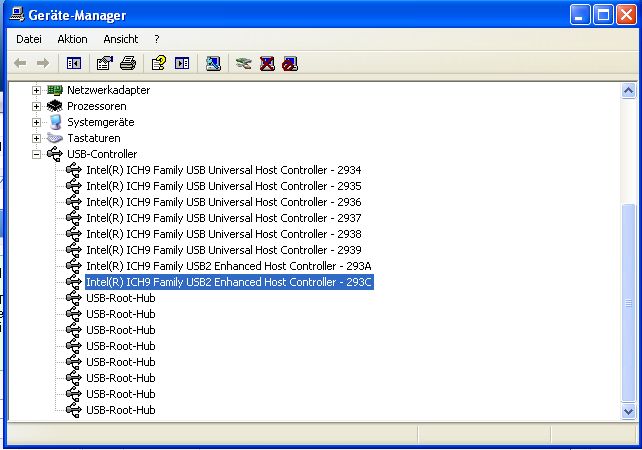642x450 pixels.
Task: Select the Systemgeräte label
Action: point(101,122)
